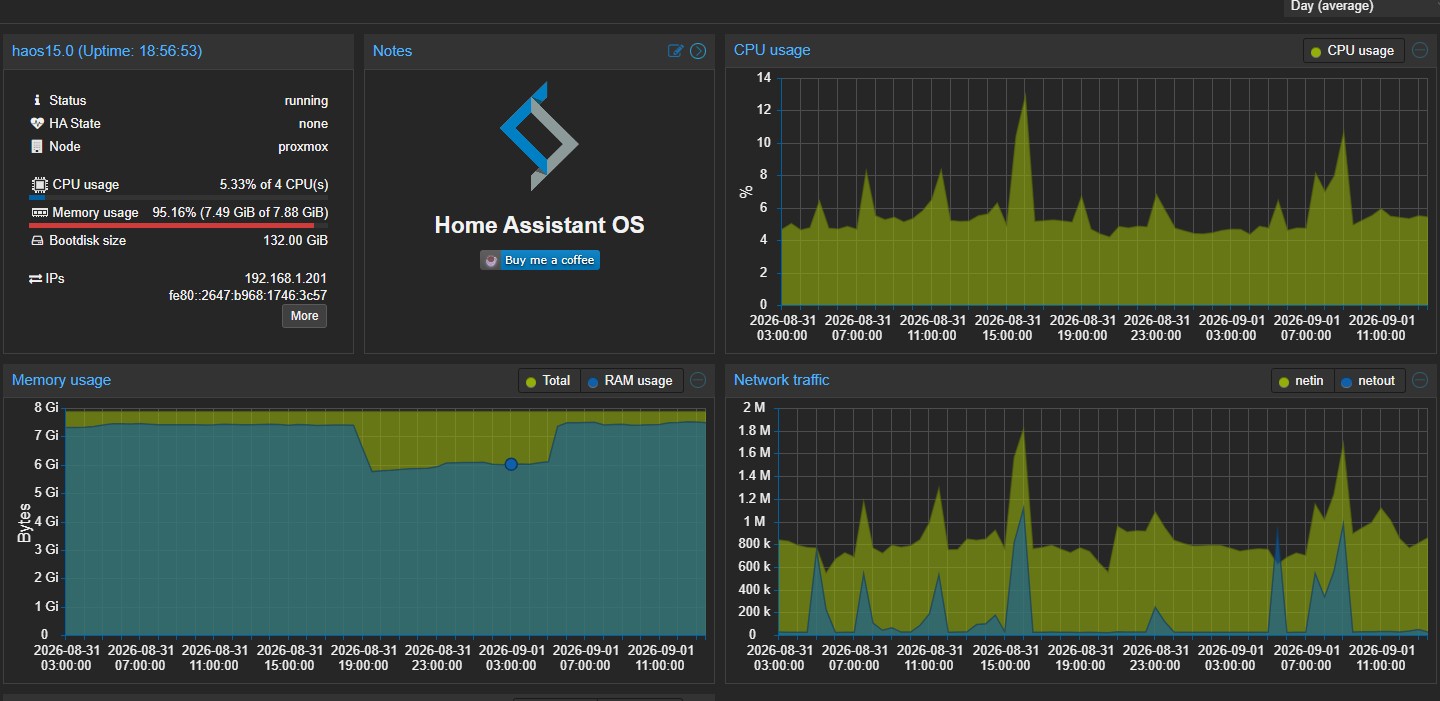The width and height of the screenshot is (1440, 701).
Task: Click the Memory usage chart panel title
Action: [x=61, y=380]
